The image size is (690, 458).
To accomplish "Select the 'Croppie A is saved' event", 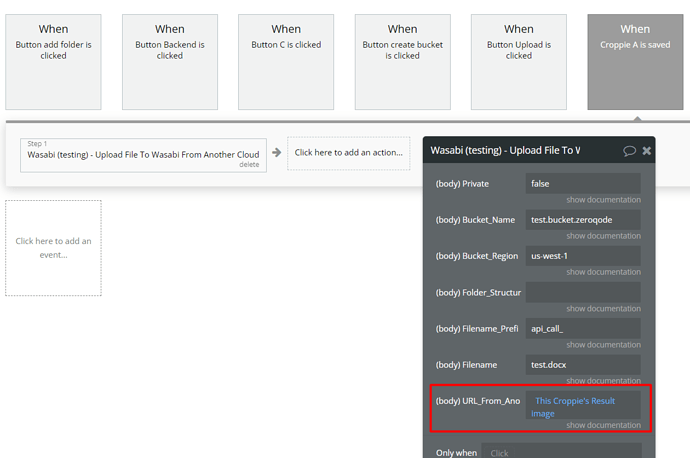I will (635, 62).
